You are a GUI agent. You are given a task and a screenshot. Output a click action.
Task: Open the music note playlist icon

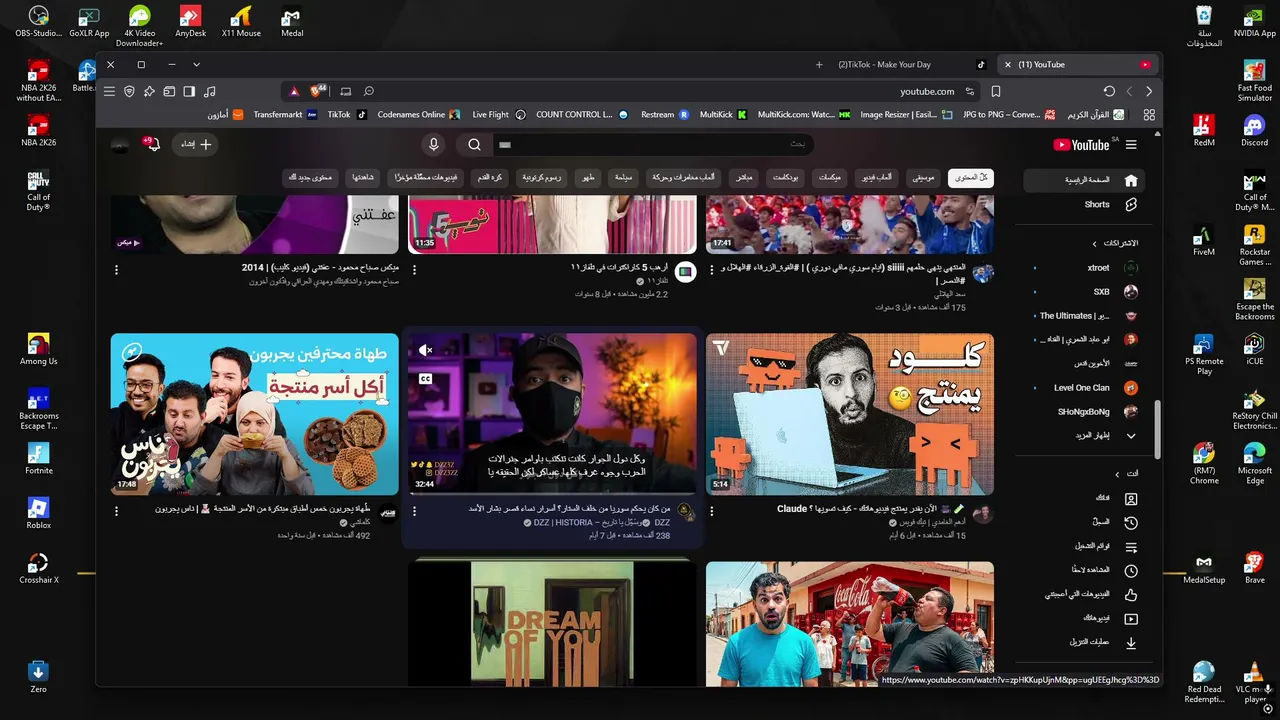(x=209, y=91)
